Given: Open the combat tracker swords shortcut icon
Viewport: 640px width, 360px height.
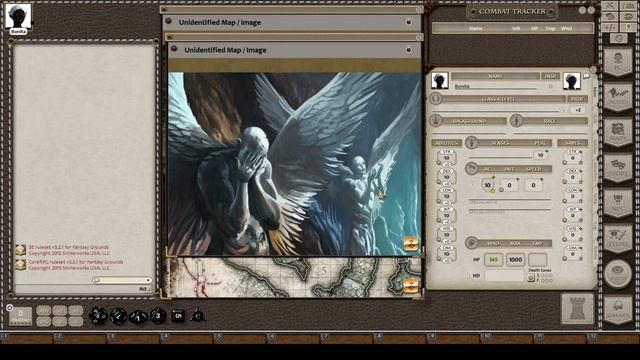Looking at the screenshot, I should [610, 6].
